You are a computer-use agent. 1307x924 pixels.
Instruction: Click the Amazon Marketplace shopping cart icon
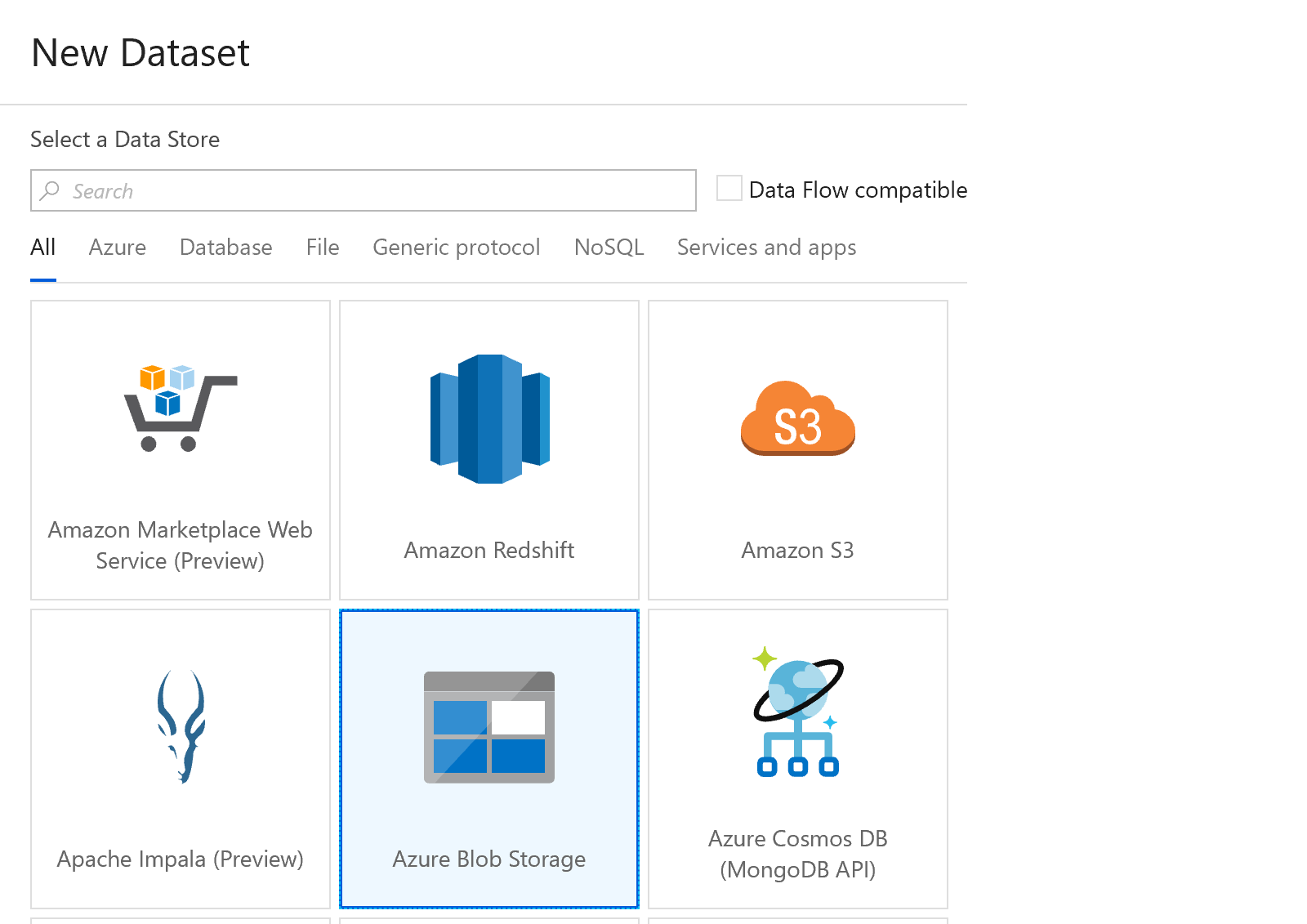click(181, 408)
